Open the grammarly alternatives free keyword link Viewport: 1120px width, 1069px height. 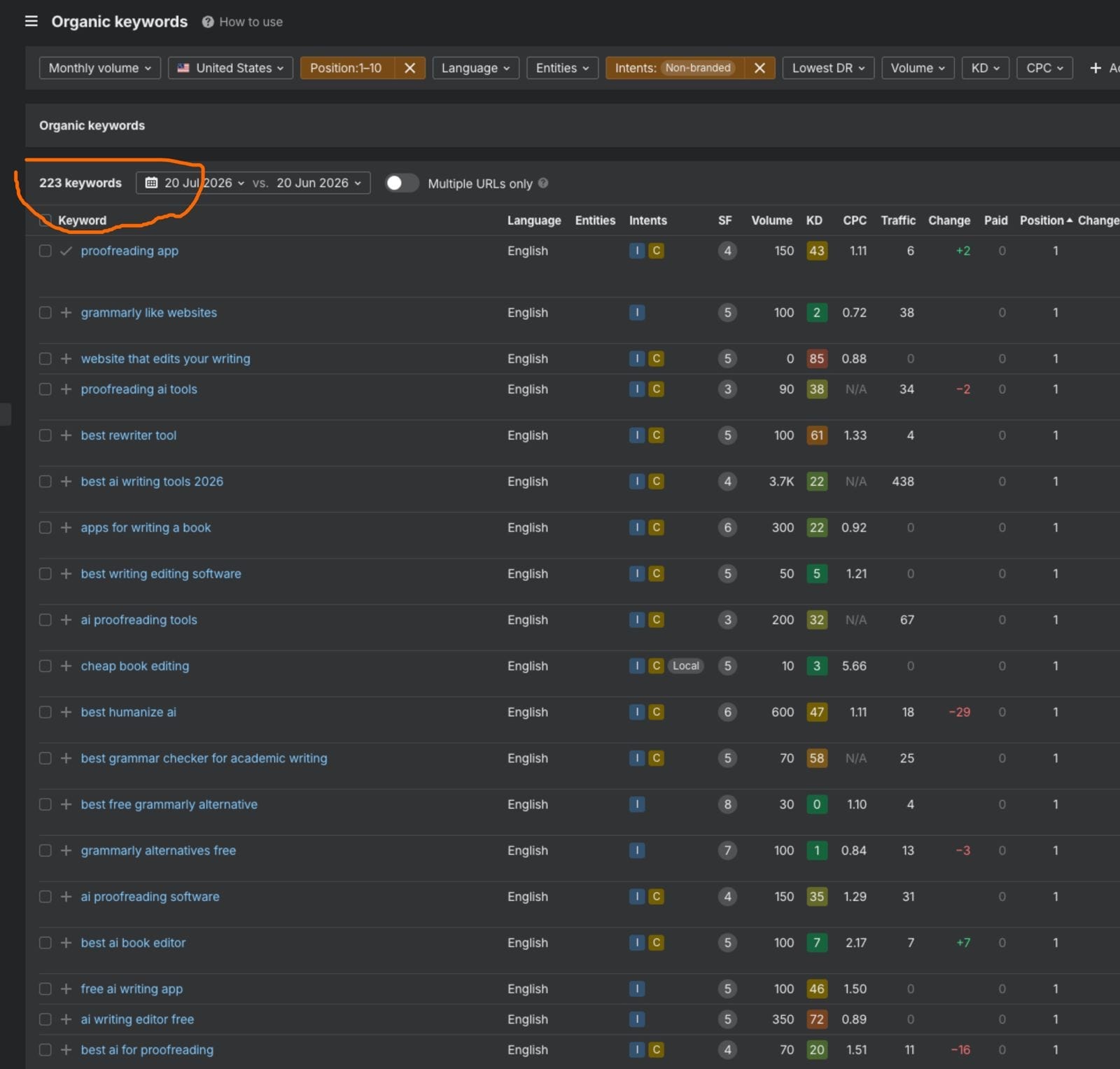(x=158, y=851)
